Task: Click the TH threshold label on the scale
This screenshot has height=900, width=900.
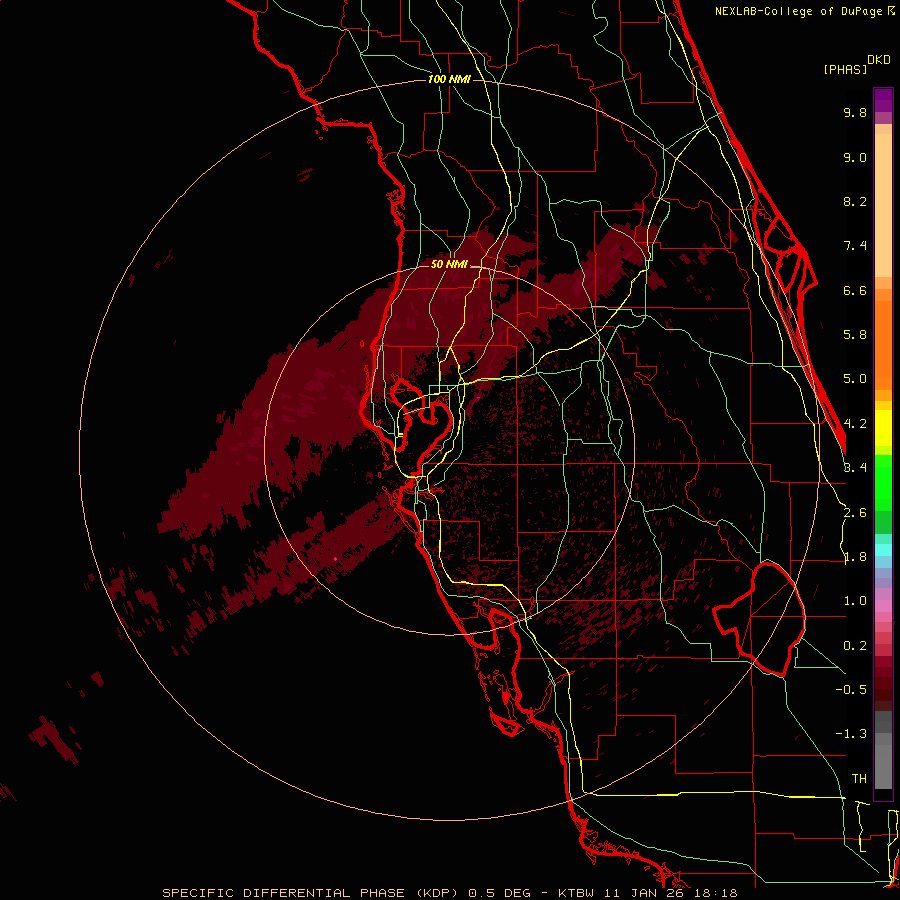Action: click(x=859, y=779)
